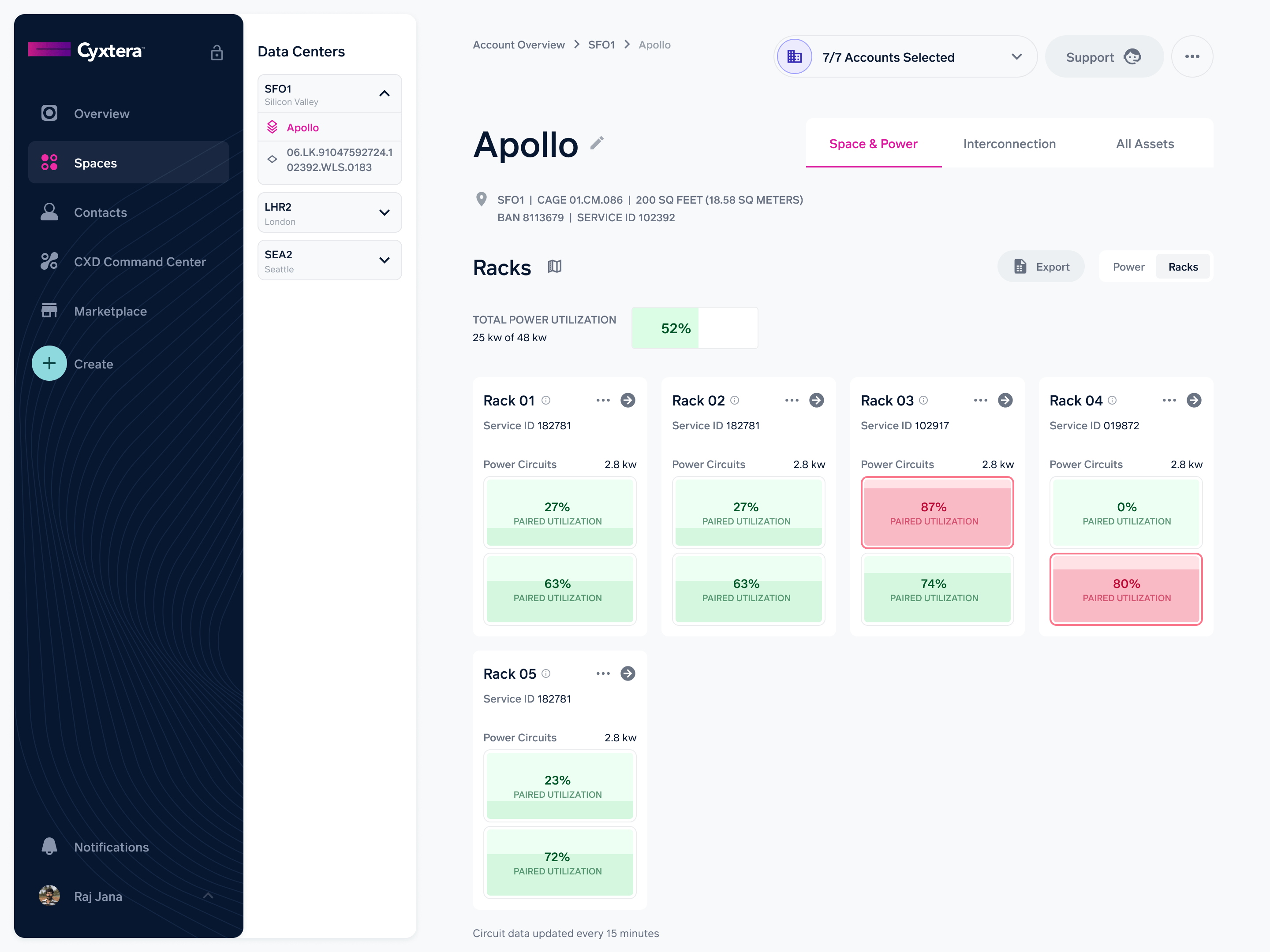Open the Rack 03 more options menu
Viewport: 1270px width, 952px height.
click(981, 401)
